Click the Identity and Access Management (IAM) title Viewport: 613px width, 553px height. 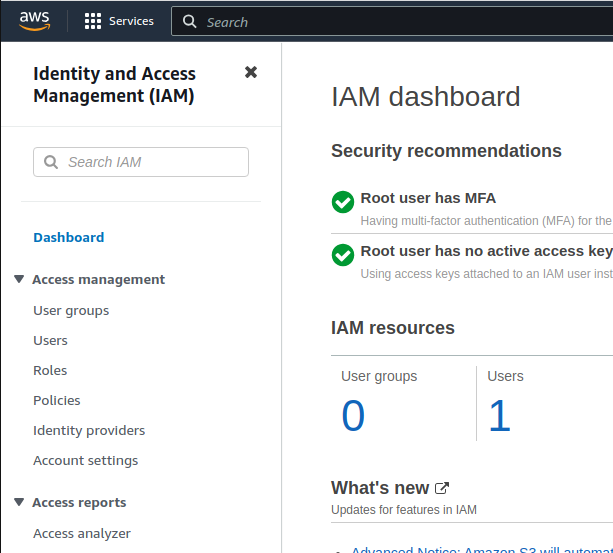[x=115, y=85]
